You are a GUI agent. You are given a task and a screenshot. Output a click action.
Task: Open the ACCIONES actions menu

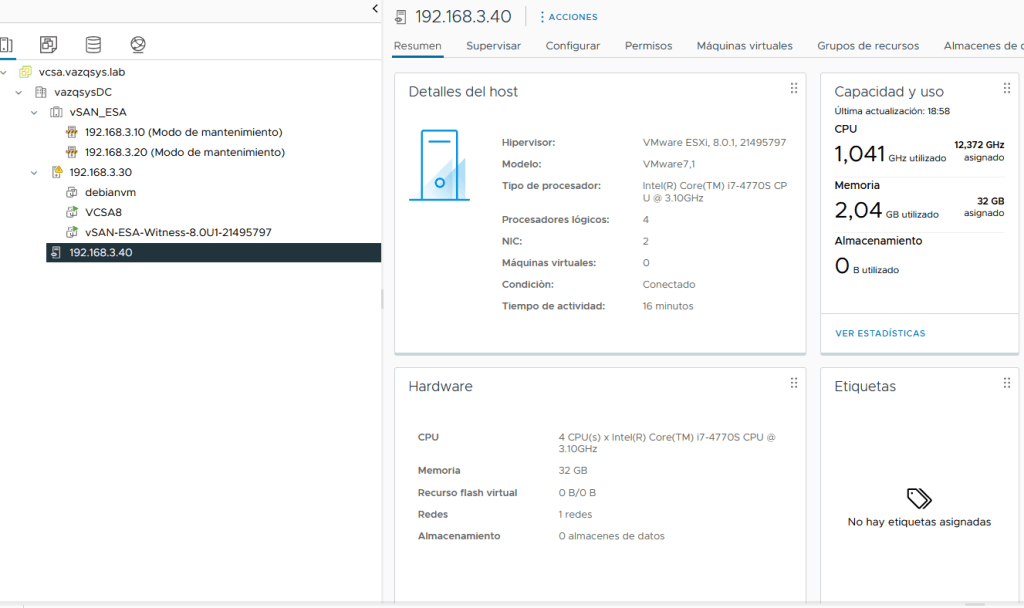click(x=568, y=17)
